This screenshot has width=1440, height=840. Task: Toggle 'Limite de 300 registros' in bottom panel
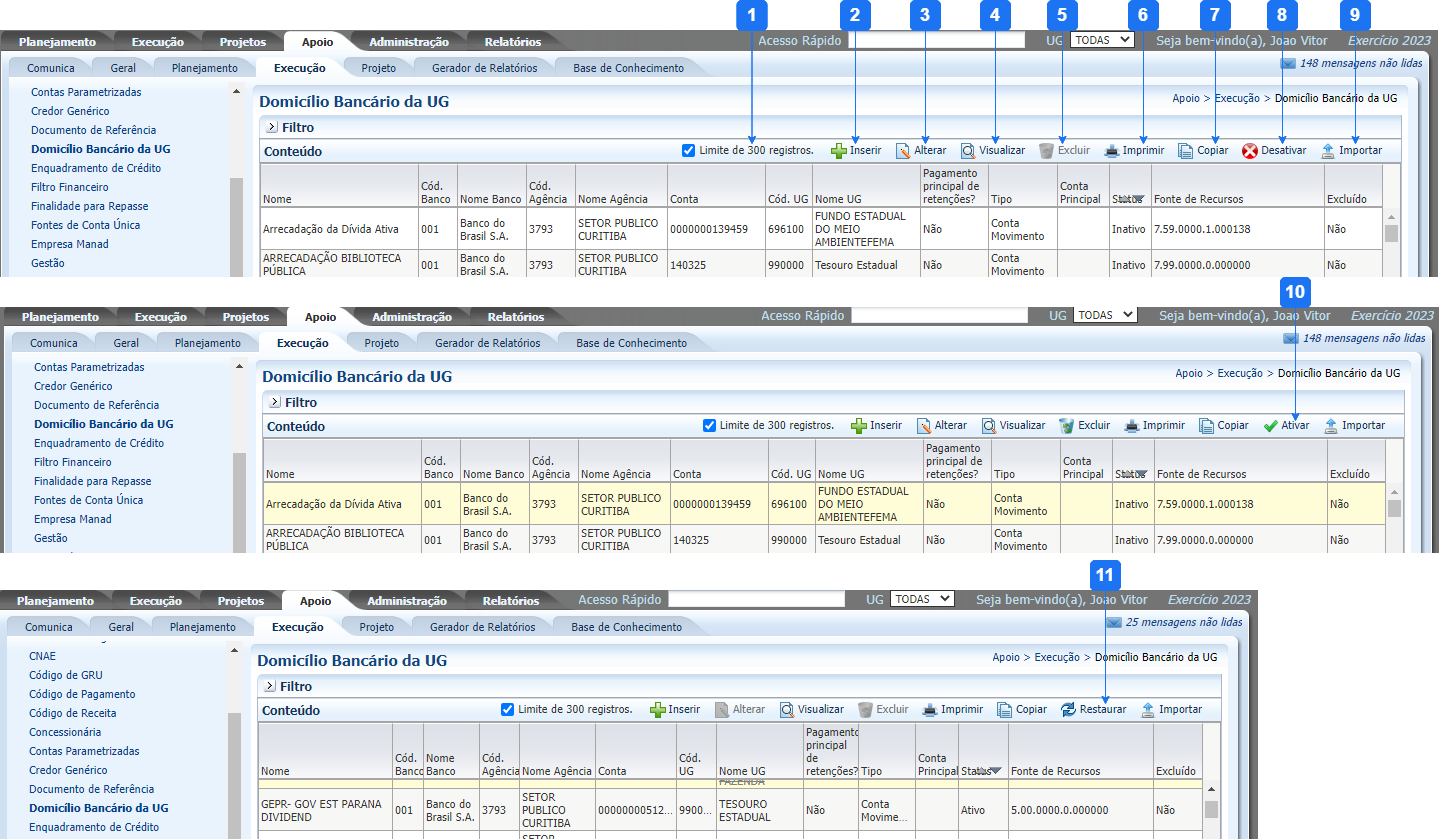pos(507,710)
